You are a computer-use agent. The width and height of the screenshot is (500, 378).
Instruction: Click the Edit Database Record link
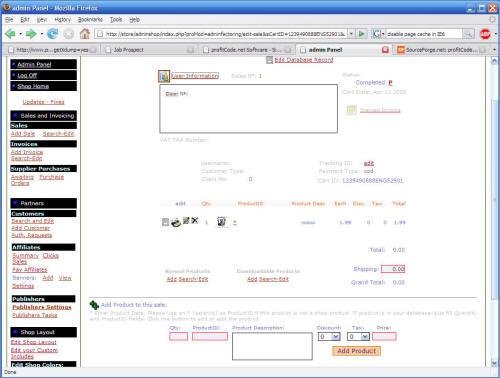[x=304, y=60]
